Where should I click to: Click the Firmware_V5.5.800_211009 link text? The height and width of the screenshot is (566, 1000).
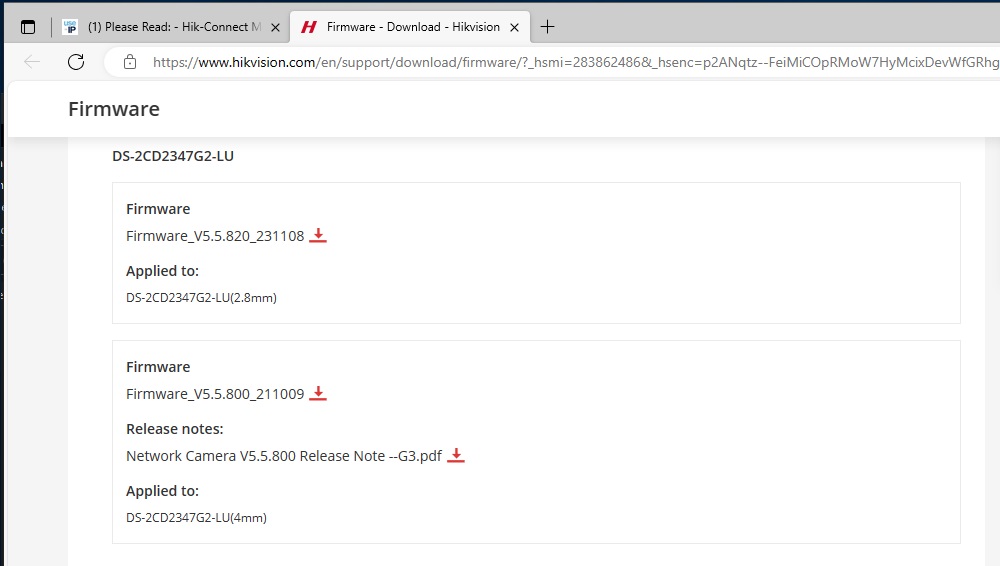pyautogui.click(x=215, y=394)
